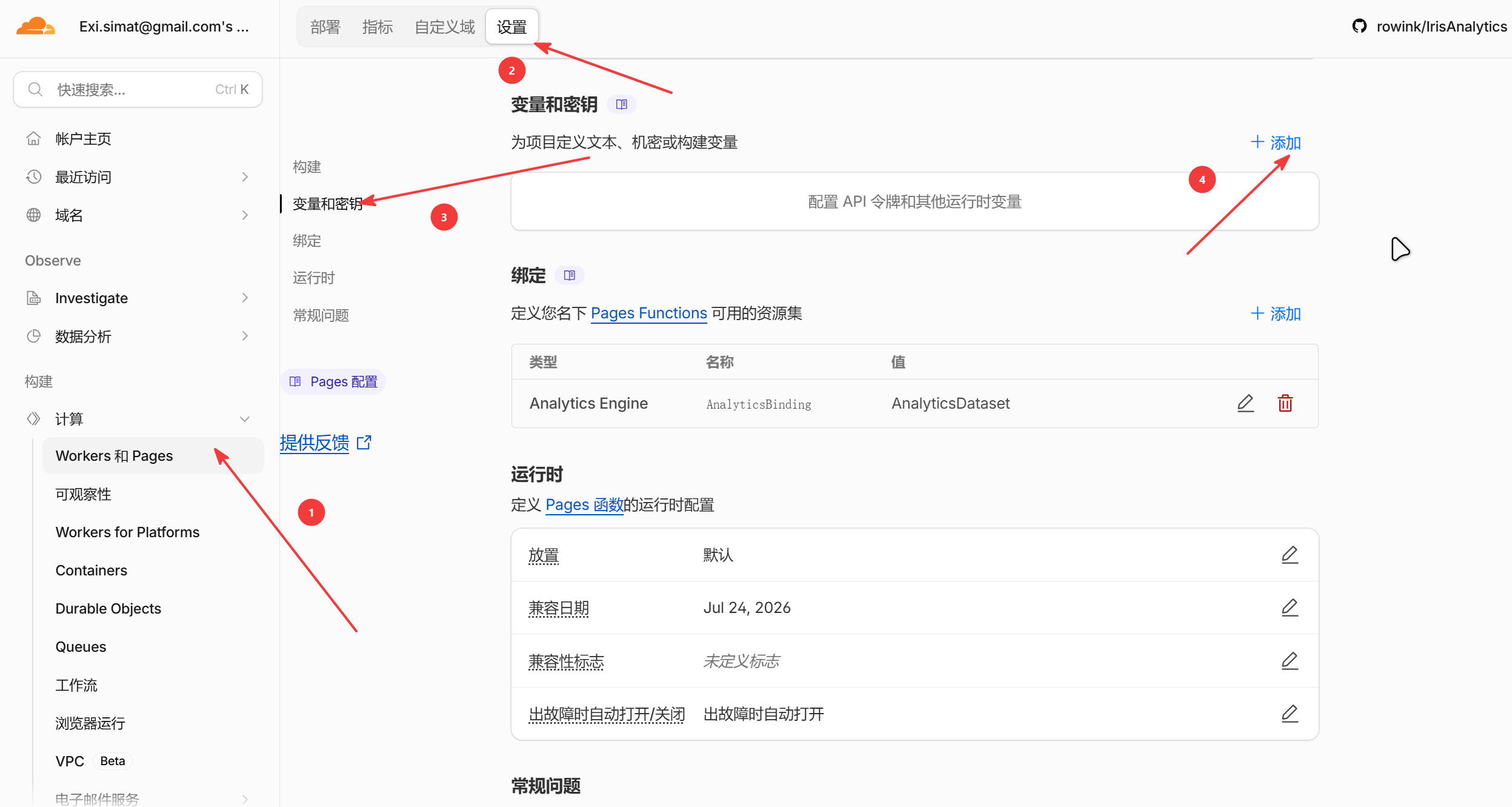The image size is (1512, 807).
Task: Open the GitHub repo rowink/IrisAnalytics icon
Action: coord(1359,26)
